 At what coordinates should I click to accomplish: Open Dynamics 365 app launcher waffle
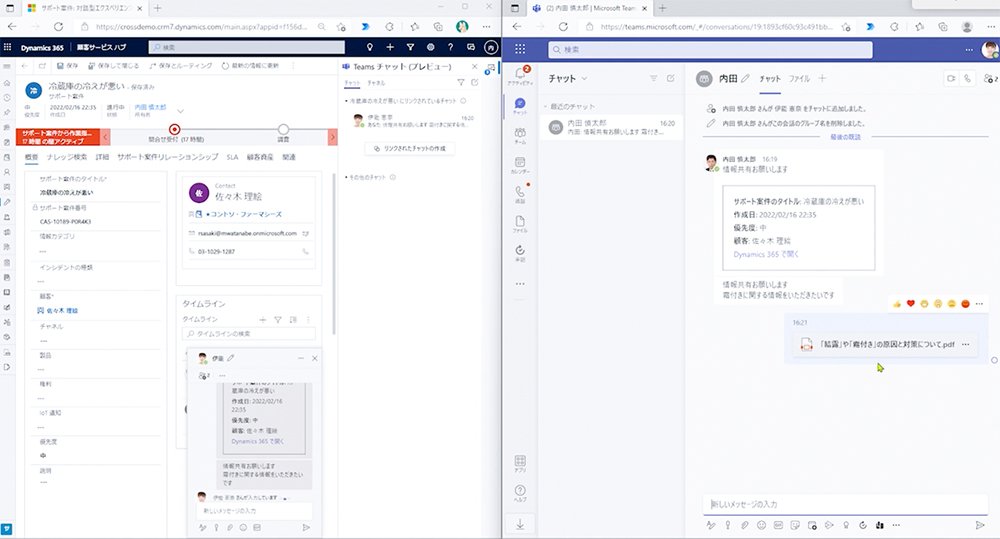tap(8, 47)
